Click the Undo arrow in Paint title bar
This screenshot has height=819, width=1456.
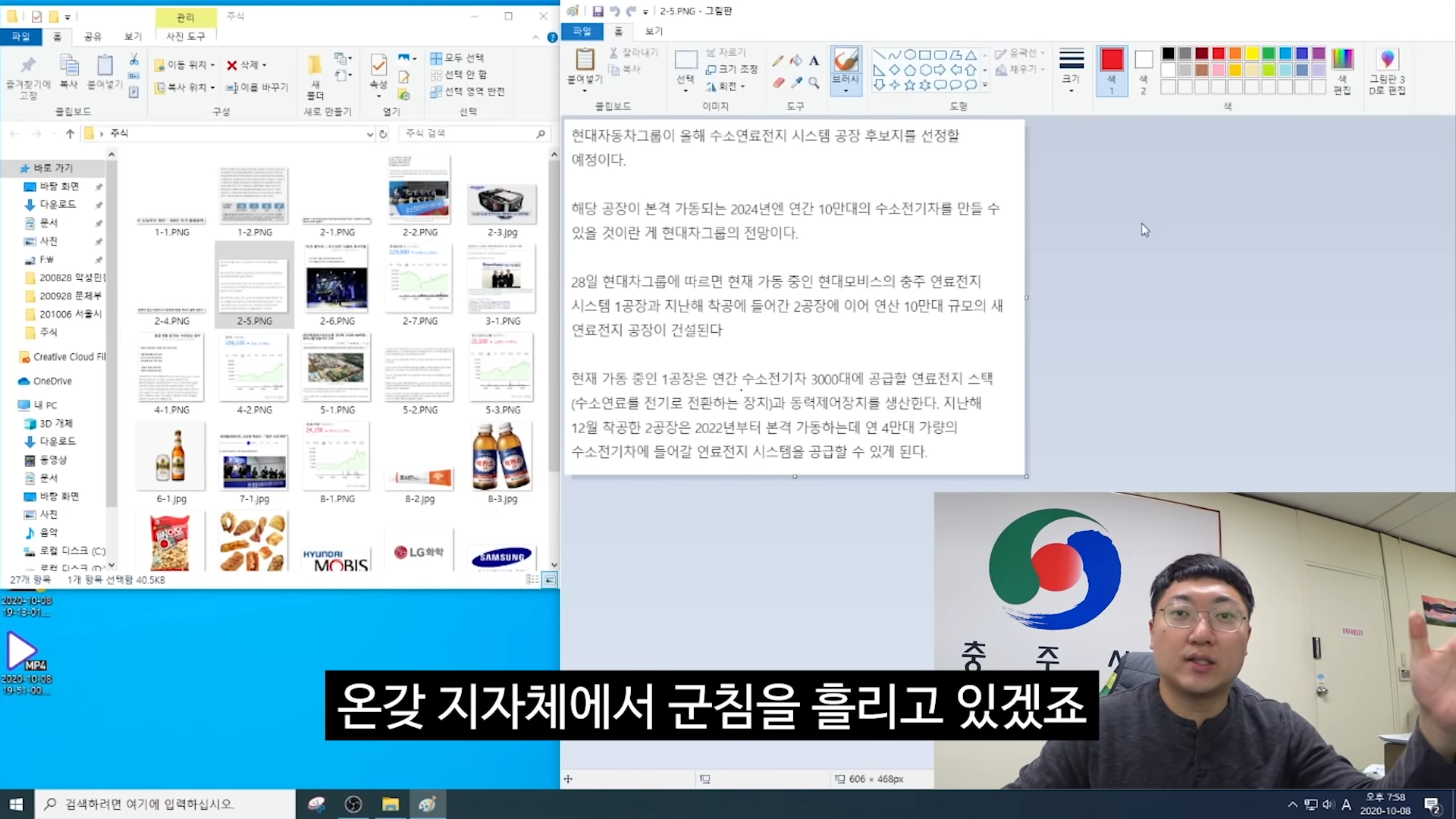pyautogui.click(x=614, y=11)
